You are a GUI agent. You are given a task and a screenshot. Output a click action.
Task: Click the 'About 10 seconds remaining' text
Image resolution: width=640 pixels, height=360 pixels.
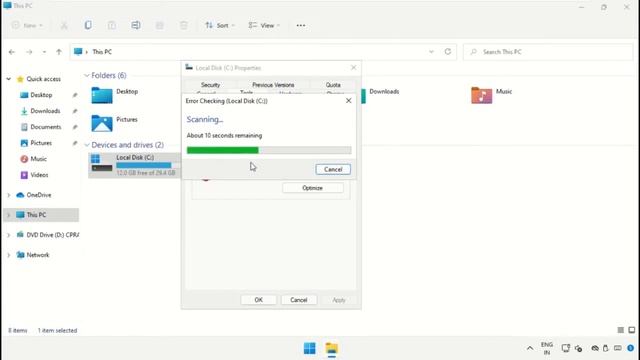(x=224, y=136)
